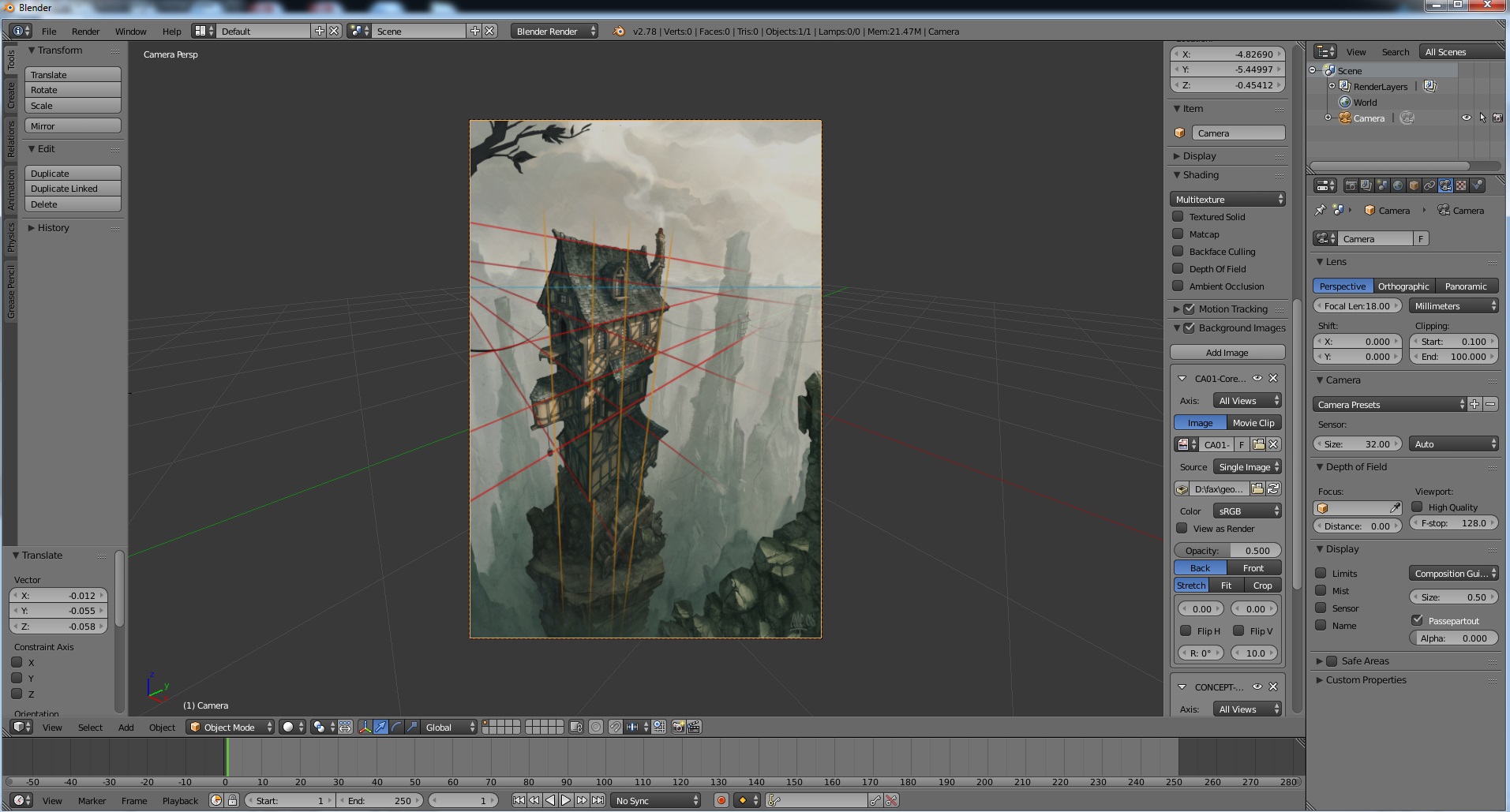1510x812 pixels.
Task: Expand RenderLayers in the outliner tree
Action: pos(1332,86)
